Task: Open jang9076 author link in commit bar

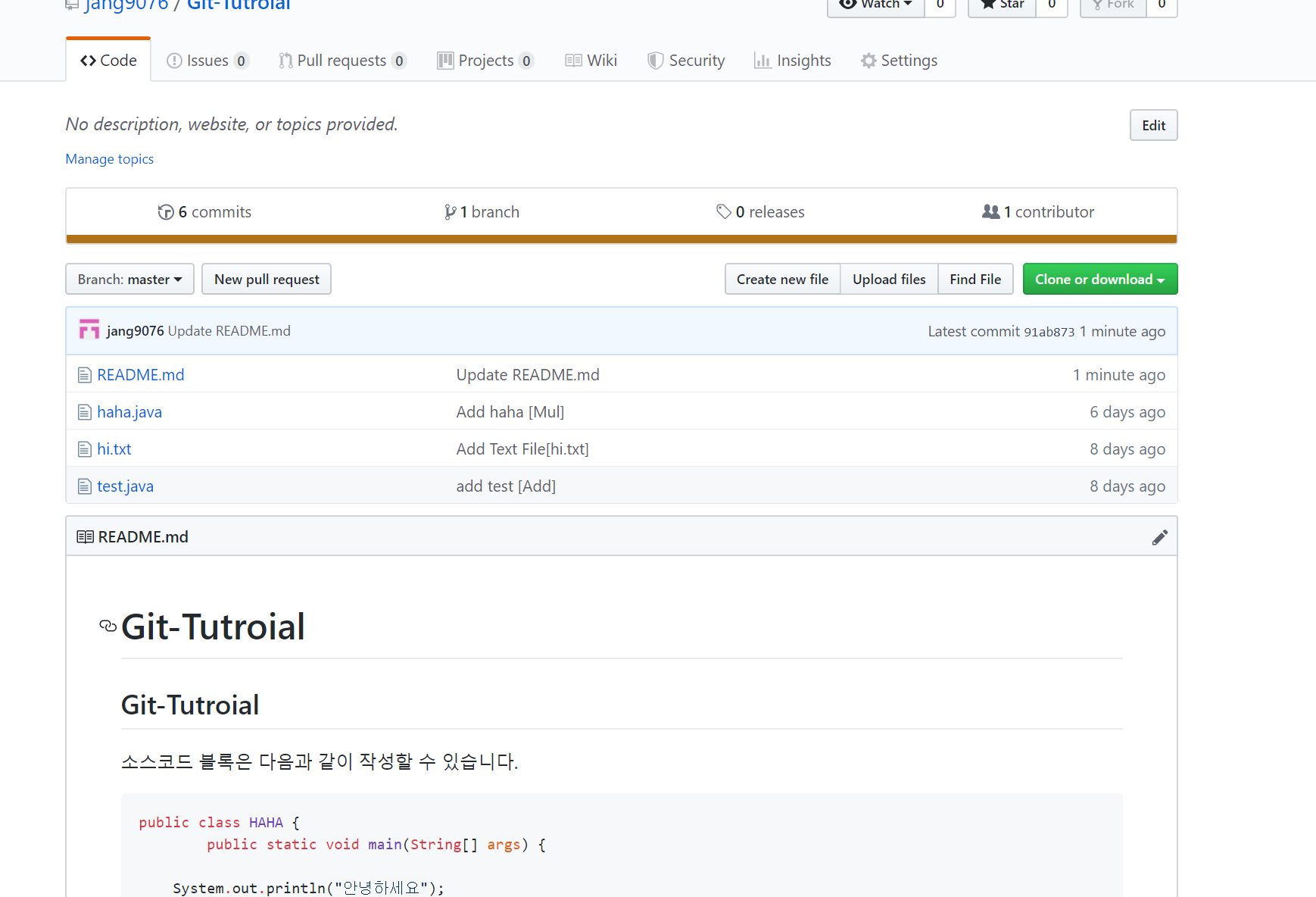Action: point(136,331)
